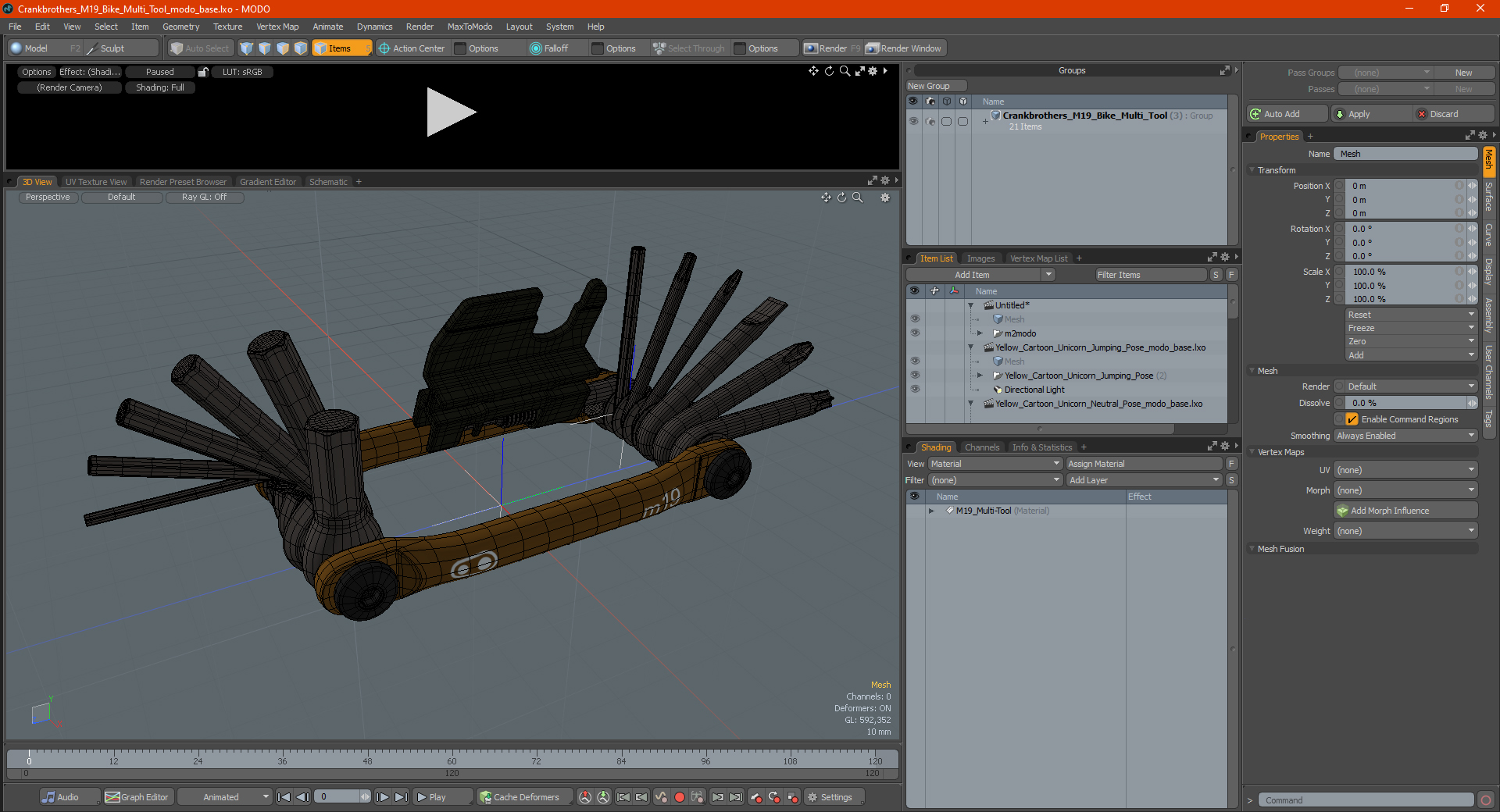
Task: Open Animated keying dropdown
Action: pos(225,797)
